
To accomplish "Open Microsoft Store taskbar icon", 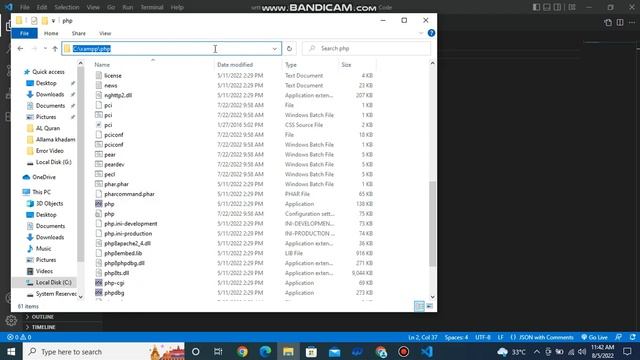I will (311, 351).
